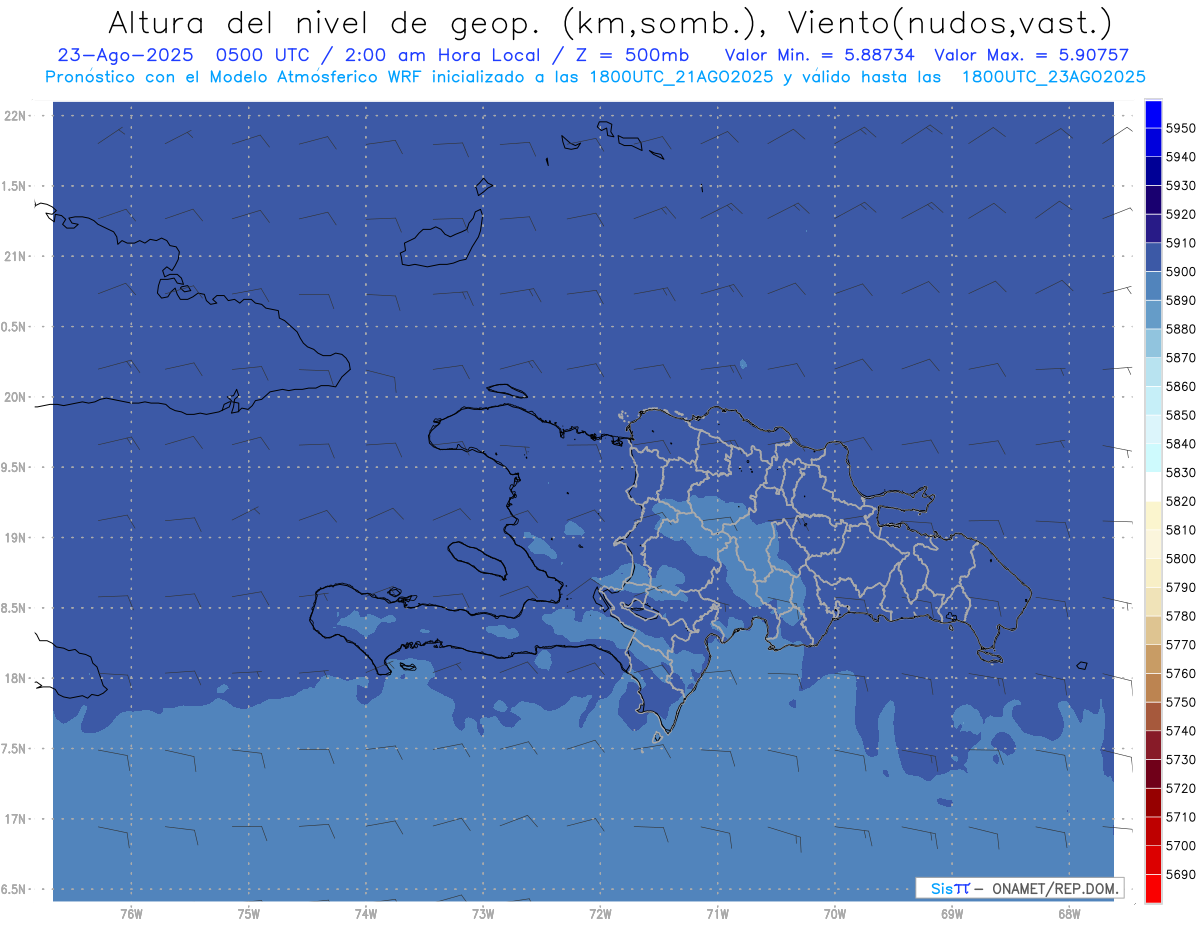Click the '5890' color bar label

point(1180,300)
